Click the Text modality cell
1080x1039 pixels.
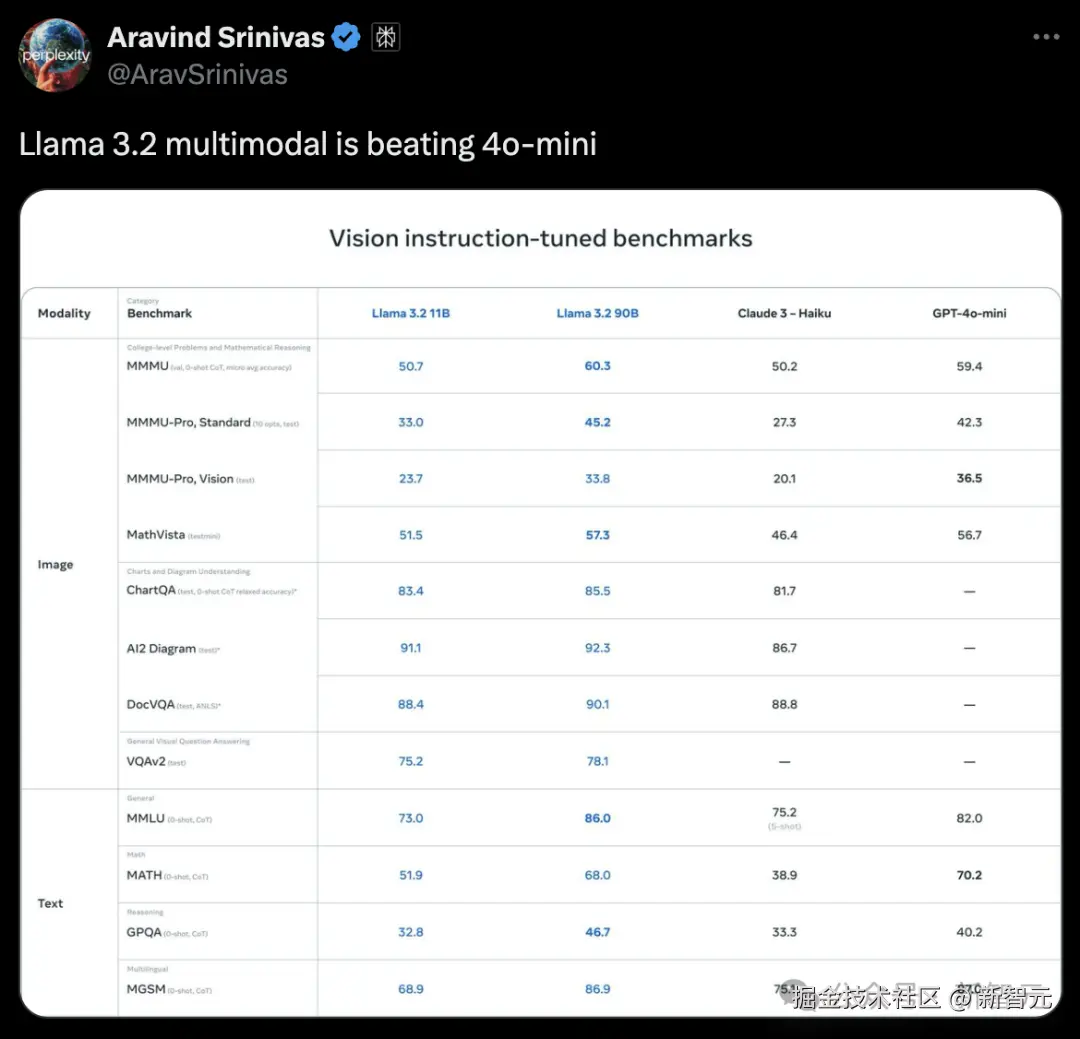51,903
